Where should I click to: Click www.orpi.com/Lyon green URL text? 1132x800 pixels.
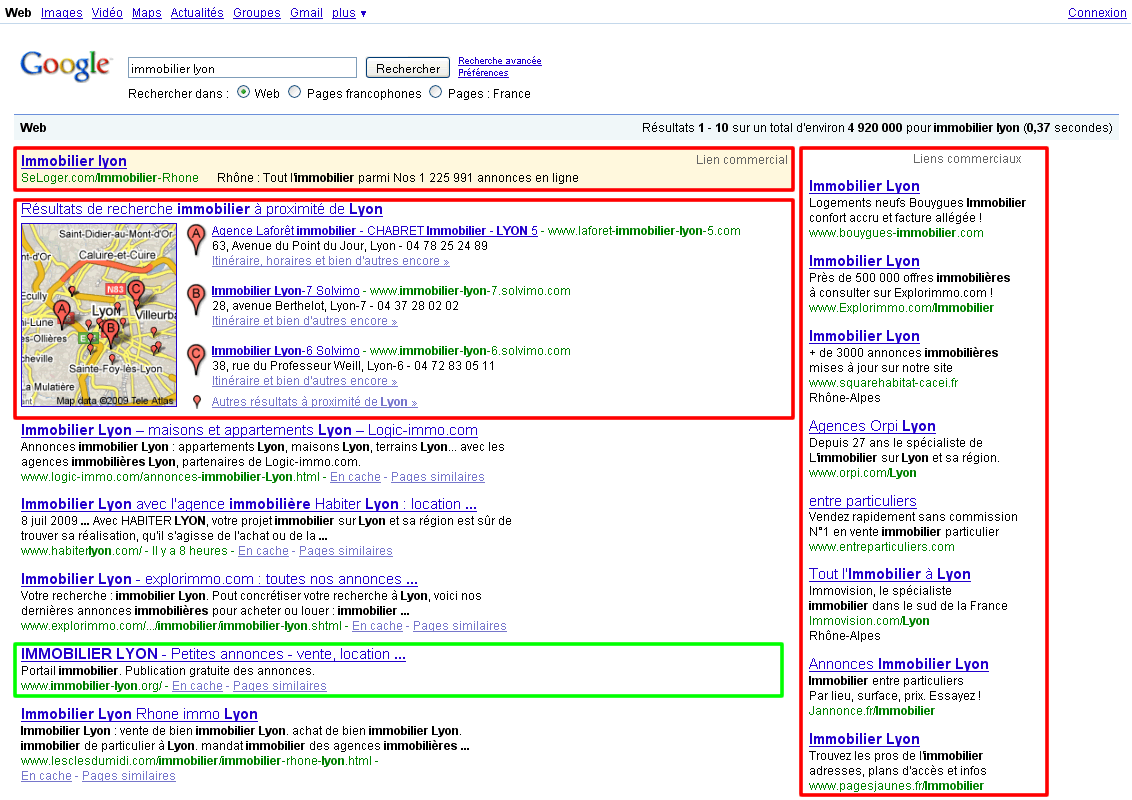coord(863,473)
